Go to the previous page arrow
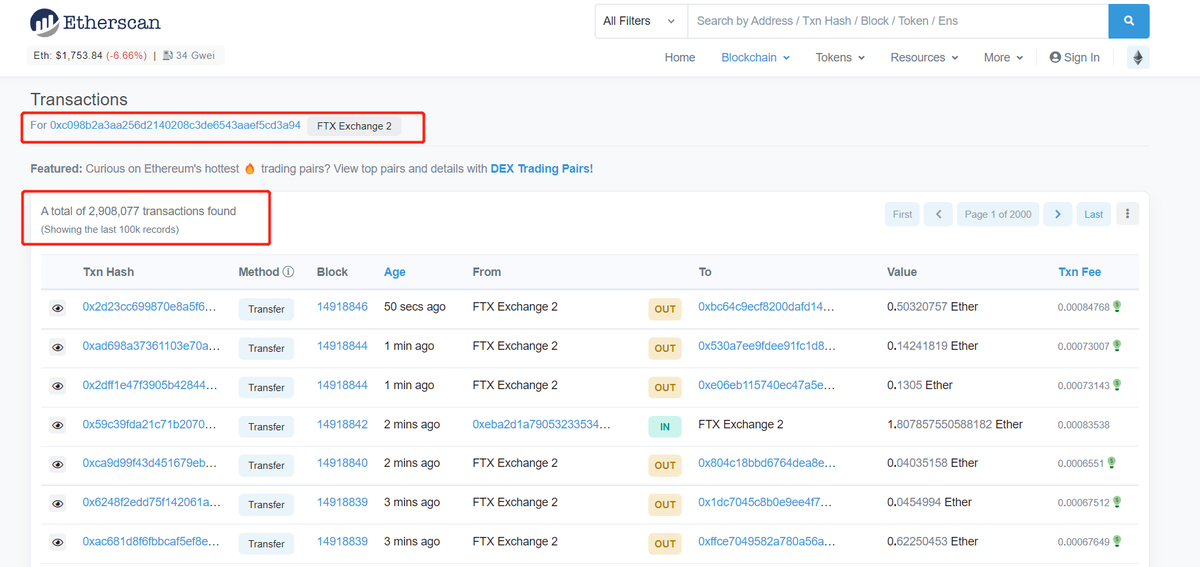 tap(938, 214)
